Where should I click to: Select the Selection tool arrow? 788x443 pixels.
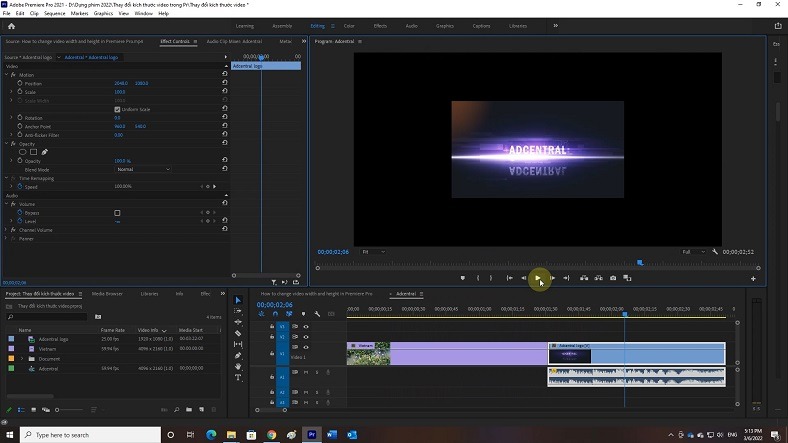pos(238,300)
